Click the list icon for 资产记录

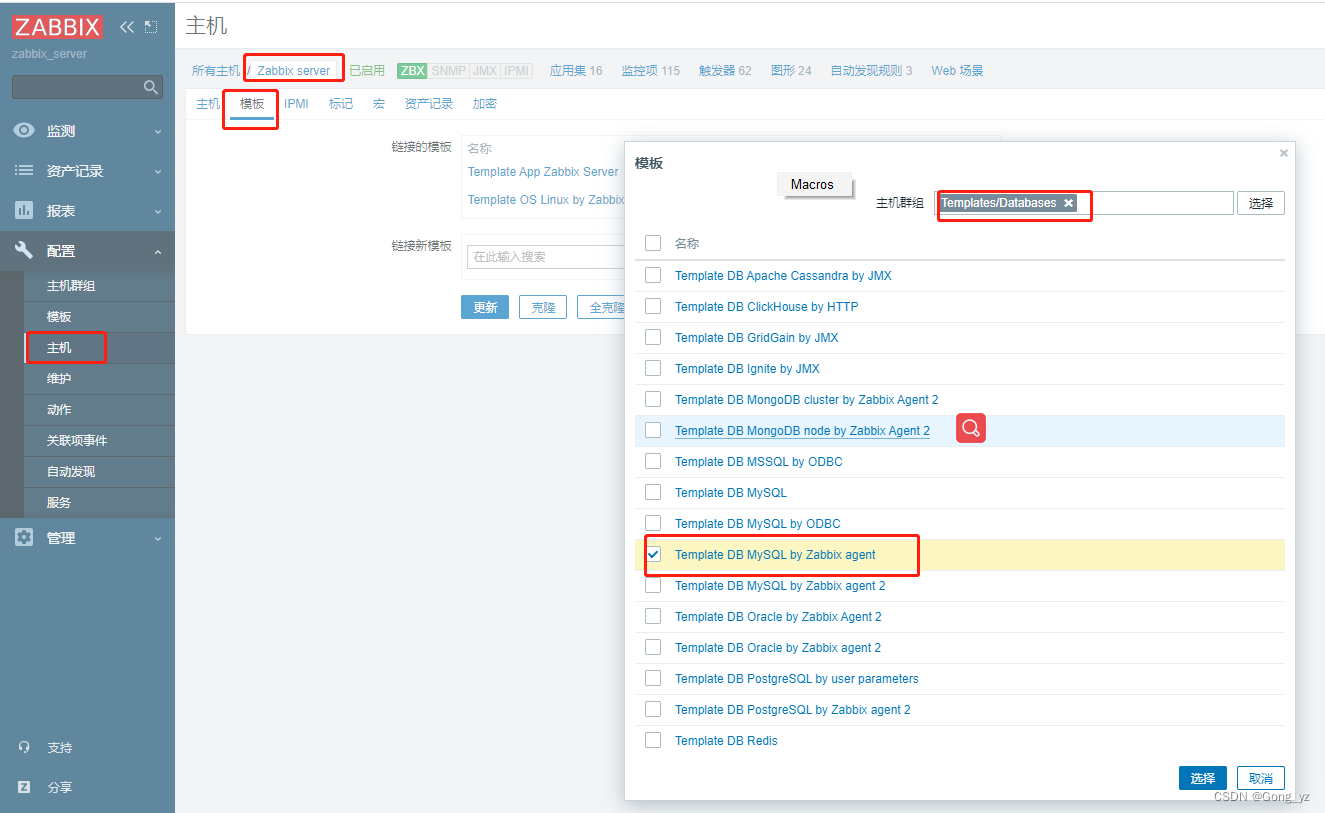[x=24, y=171]
